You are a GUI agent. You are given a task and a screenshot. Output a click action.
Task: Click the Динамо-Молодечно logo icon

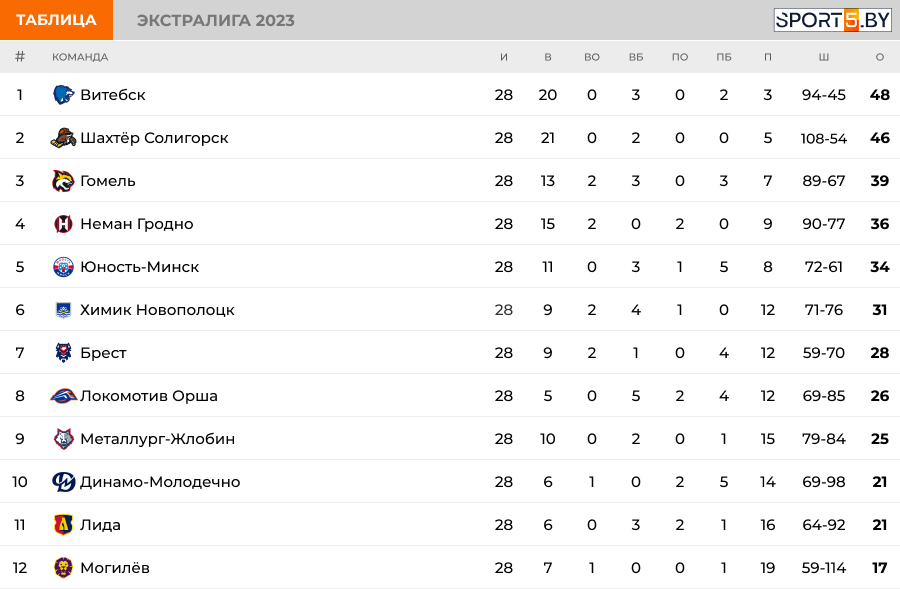pyautogui.click(x=63, y=482)
